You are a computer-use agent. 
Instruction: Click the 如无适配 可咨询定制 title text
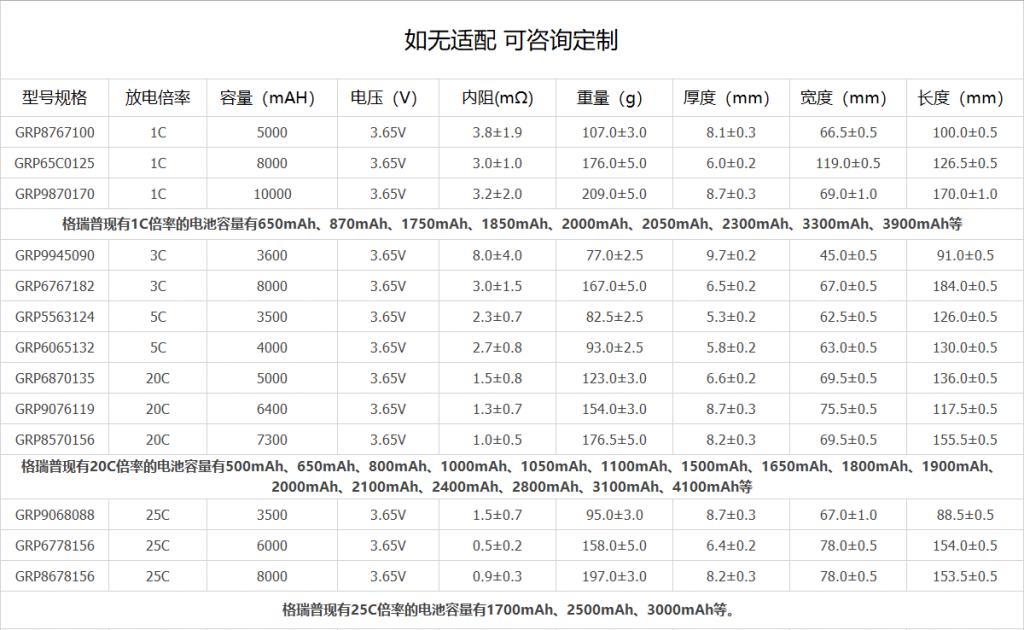(x=511, y=40)
